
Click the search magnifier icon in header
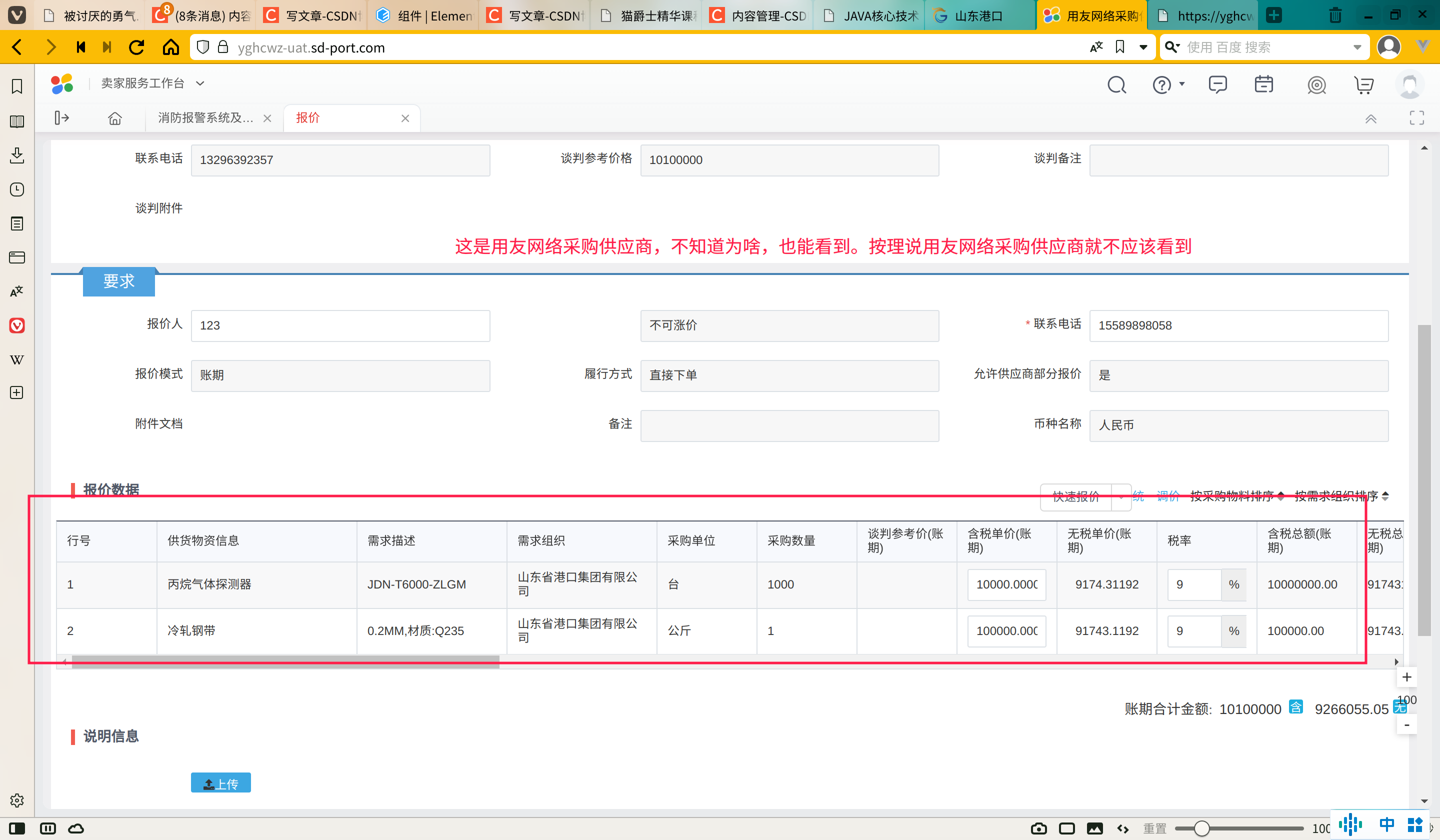(1116, 85)
